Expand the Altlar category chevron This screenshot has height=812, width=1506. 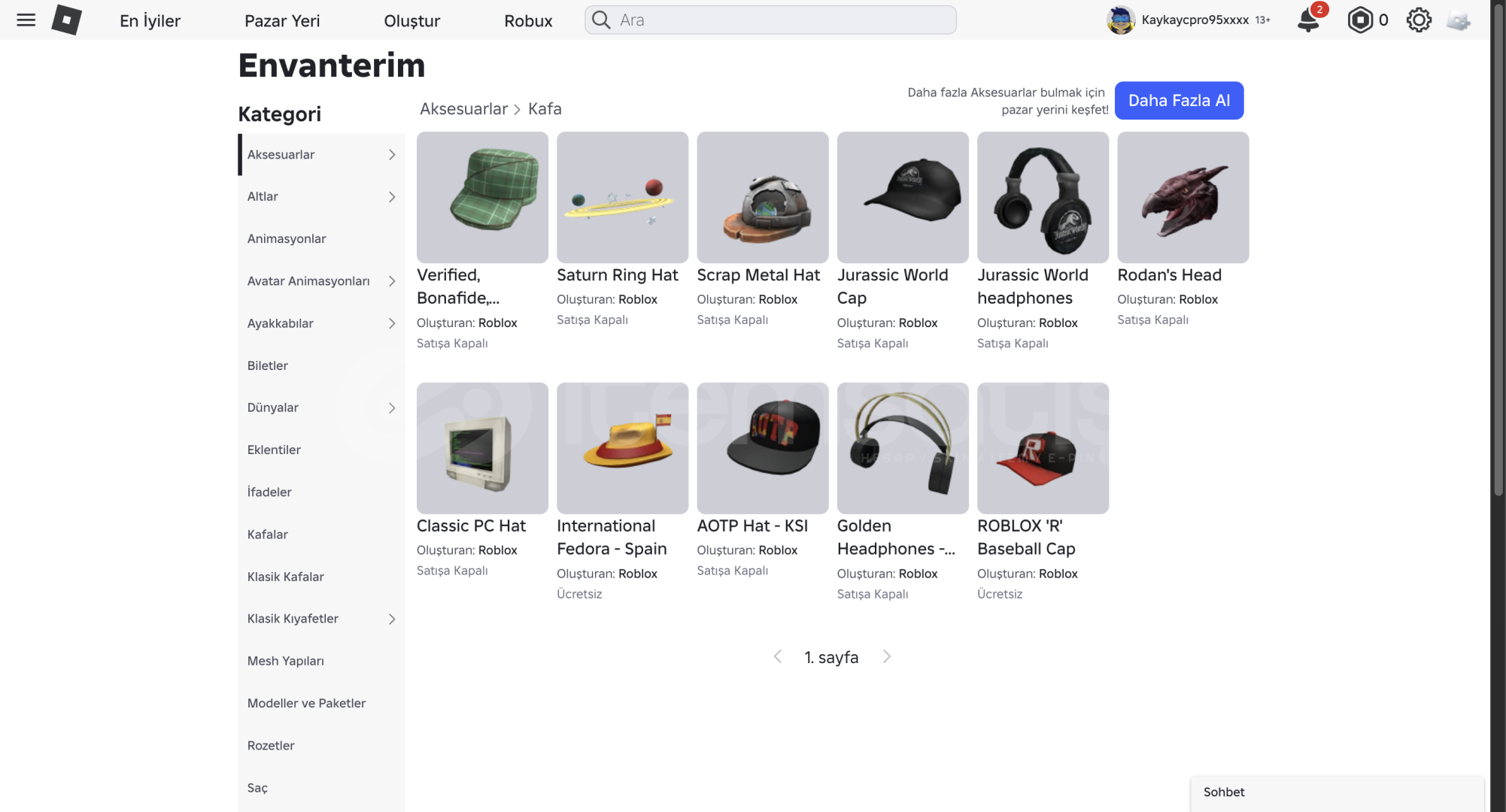392,196
